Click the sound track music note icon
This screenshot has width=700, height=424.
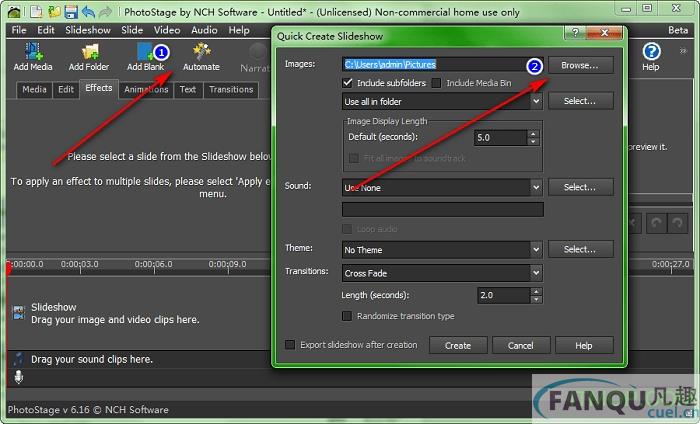[x=18, y=358]
